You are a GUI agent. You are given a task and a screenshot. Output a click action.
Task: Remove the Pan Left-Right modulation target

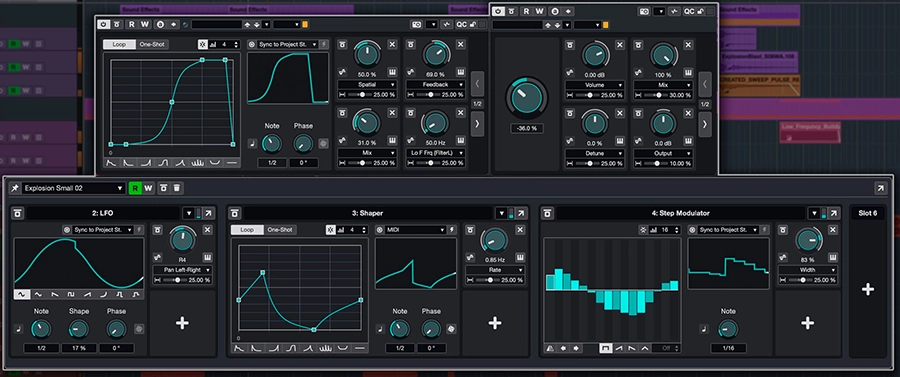207,230
